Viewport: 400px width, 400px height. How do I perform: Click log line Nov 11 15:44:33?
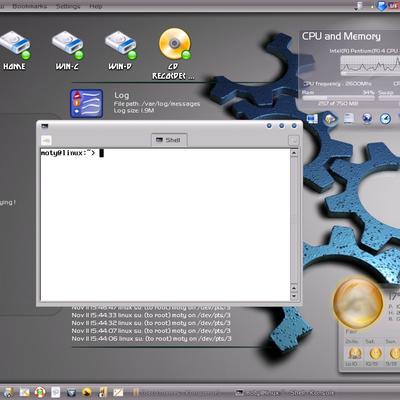tap(151, 315)
